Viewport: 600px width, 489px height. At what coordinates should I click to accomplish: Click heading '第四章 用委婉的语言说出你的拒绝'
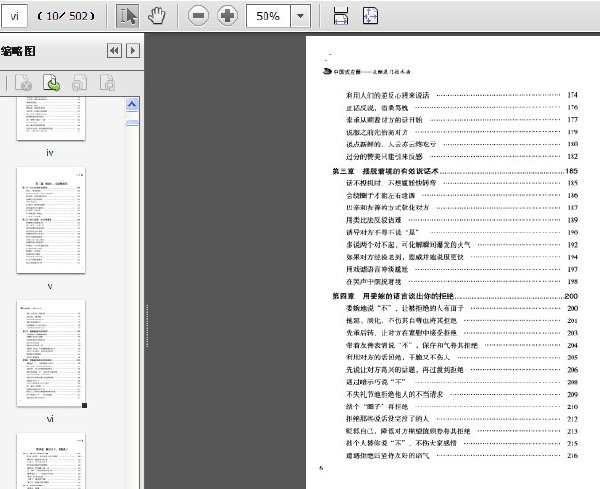(393, 296)
